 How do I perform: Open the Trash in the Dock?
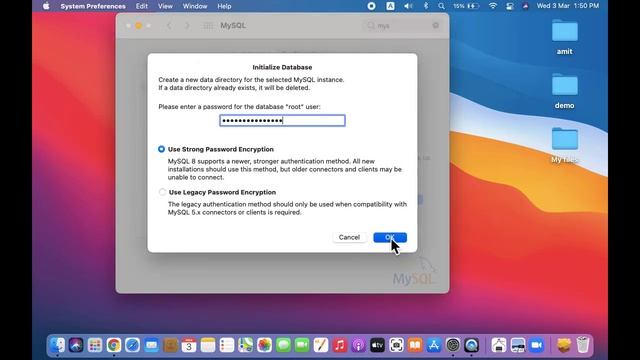click(x=583, y=345)
